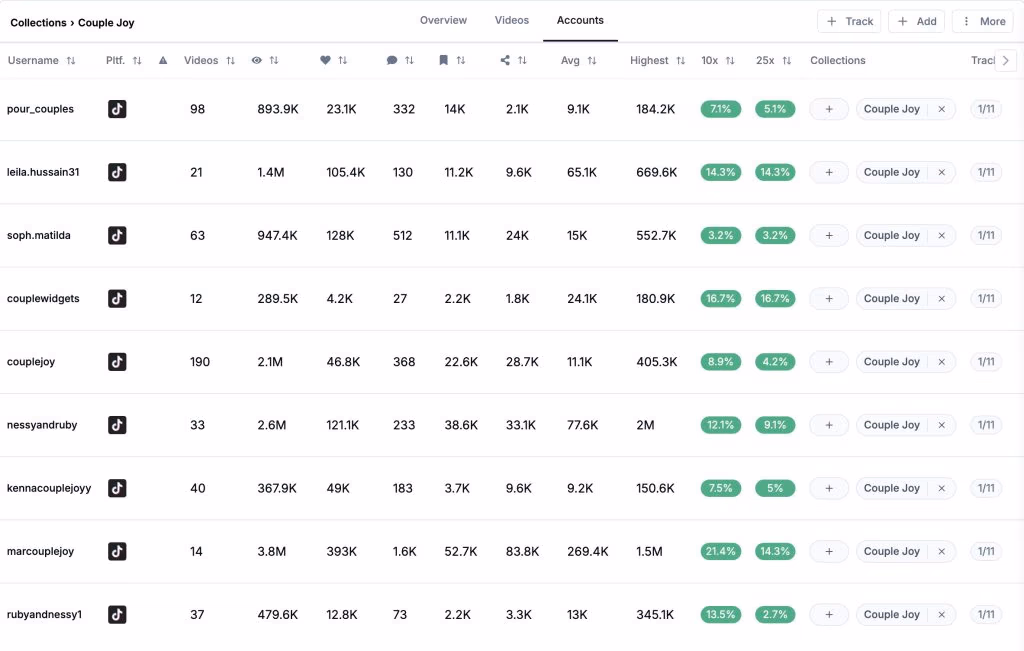Open the More options menu
The width and height of the screenshot is (1024, 651).
pyautogui.click(x=982, y=21)
